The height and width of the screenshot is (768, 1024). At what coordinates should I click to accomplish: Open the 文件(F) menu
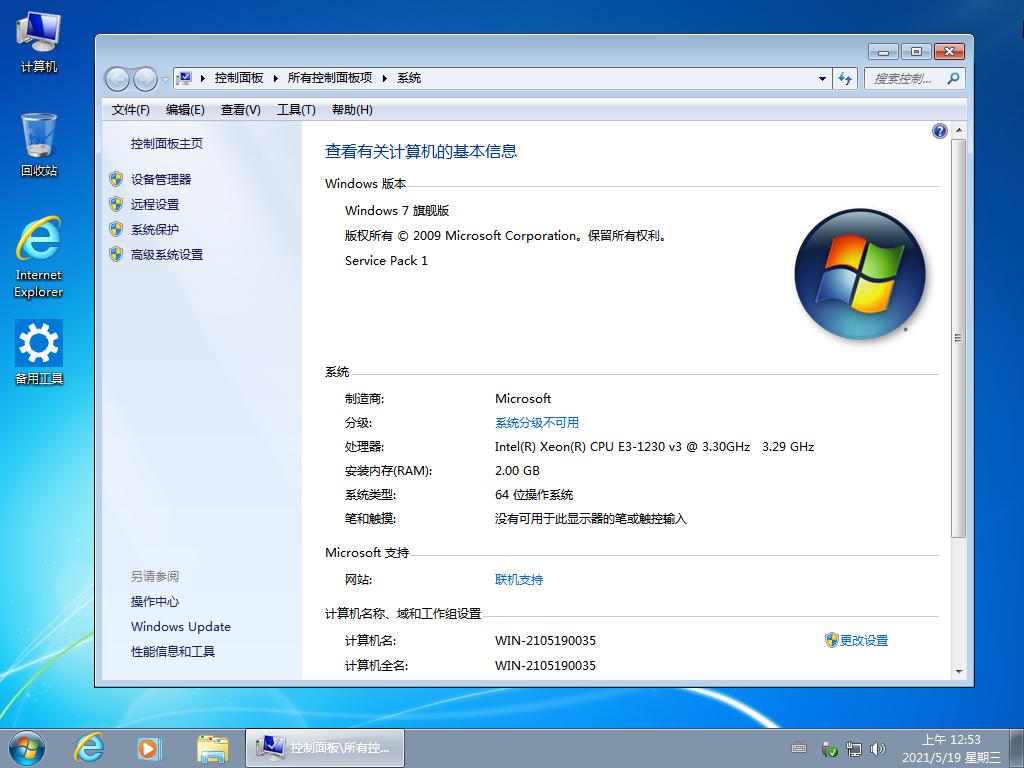point(131,110)
